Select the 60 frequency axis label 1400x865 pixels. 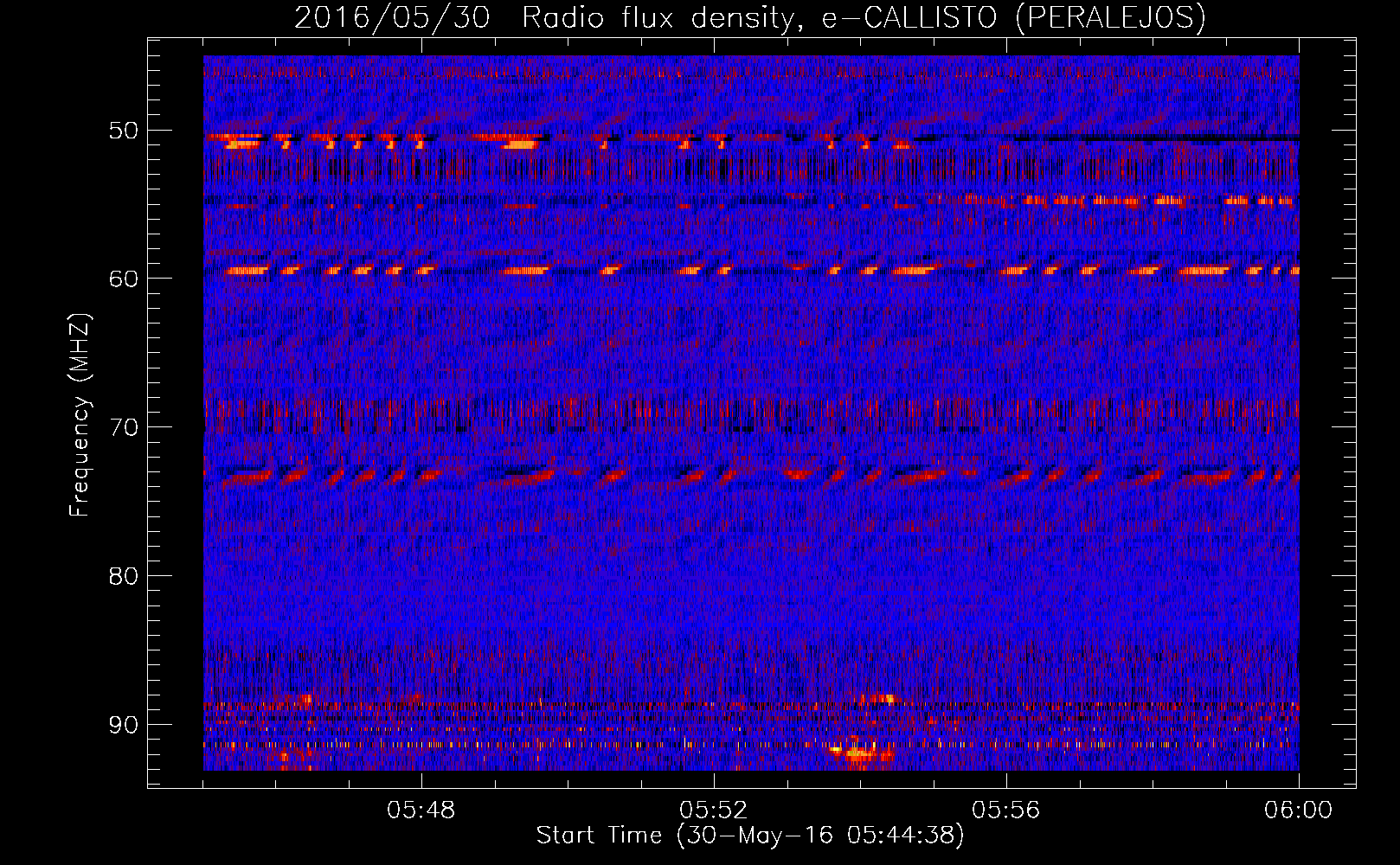123,279
